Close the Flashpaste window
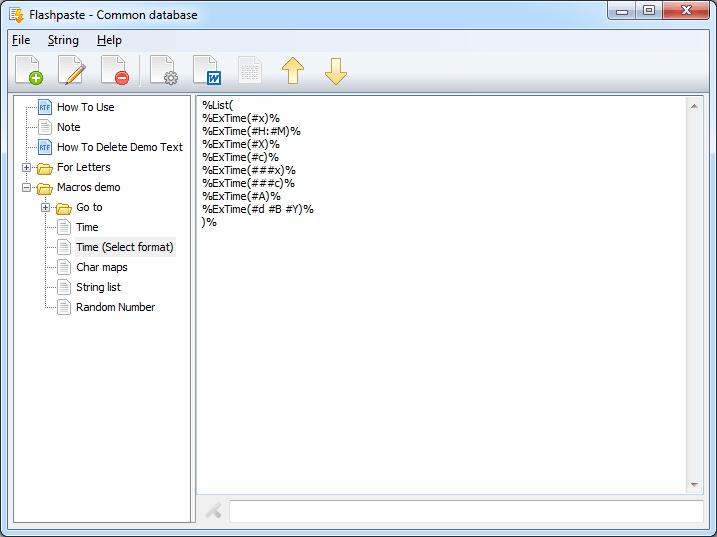717x537 pixels. click(685, 10)
